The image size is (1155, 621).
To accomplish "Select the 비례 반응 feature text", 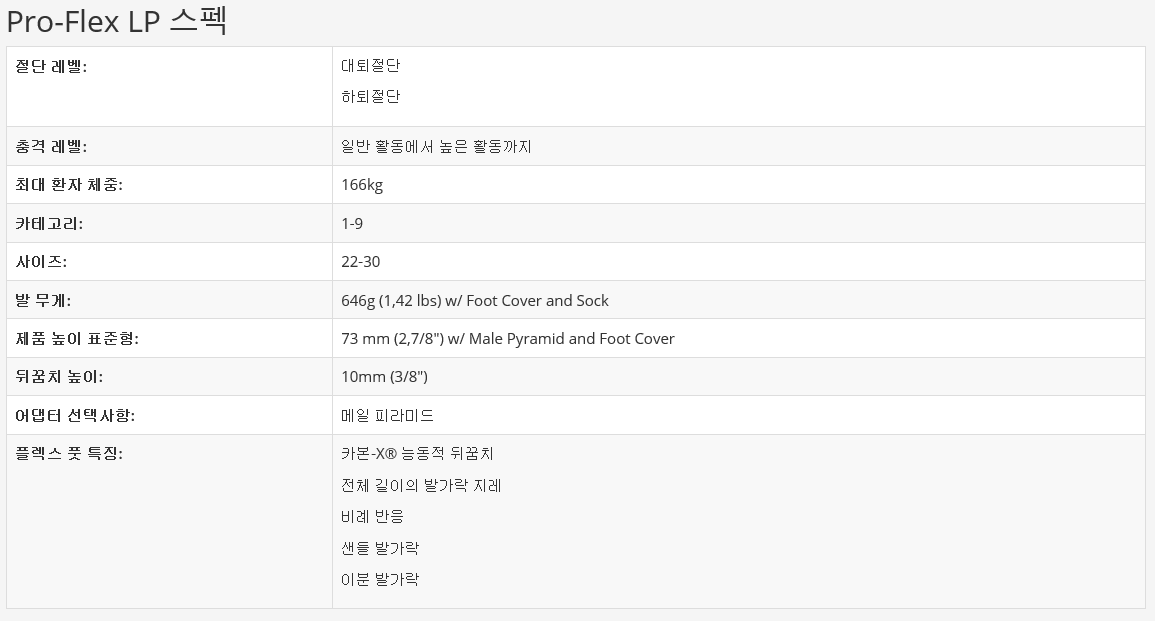I will (372, 517).
